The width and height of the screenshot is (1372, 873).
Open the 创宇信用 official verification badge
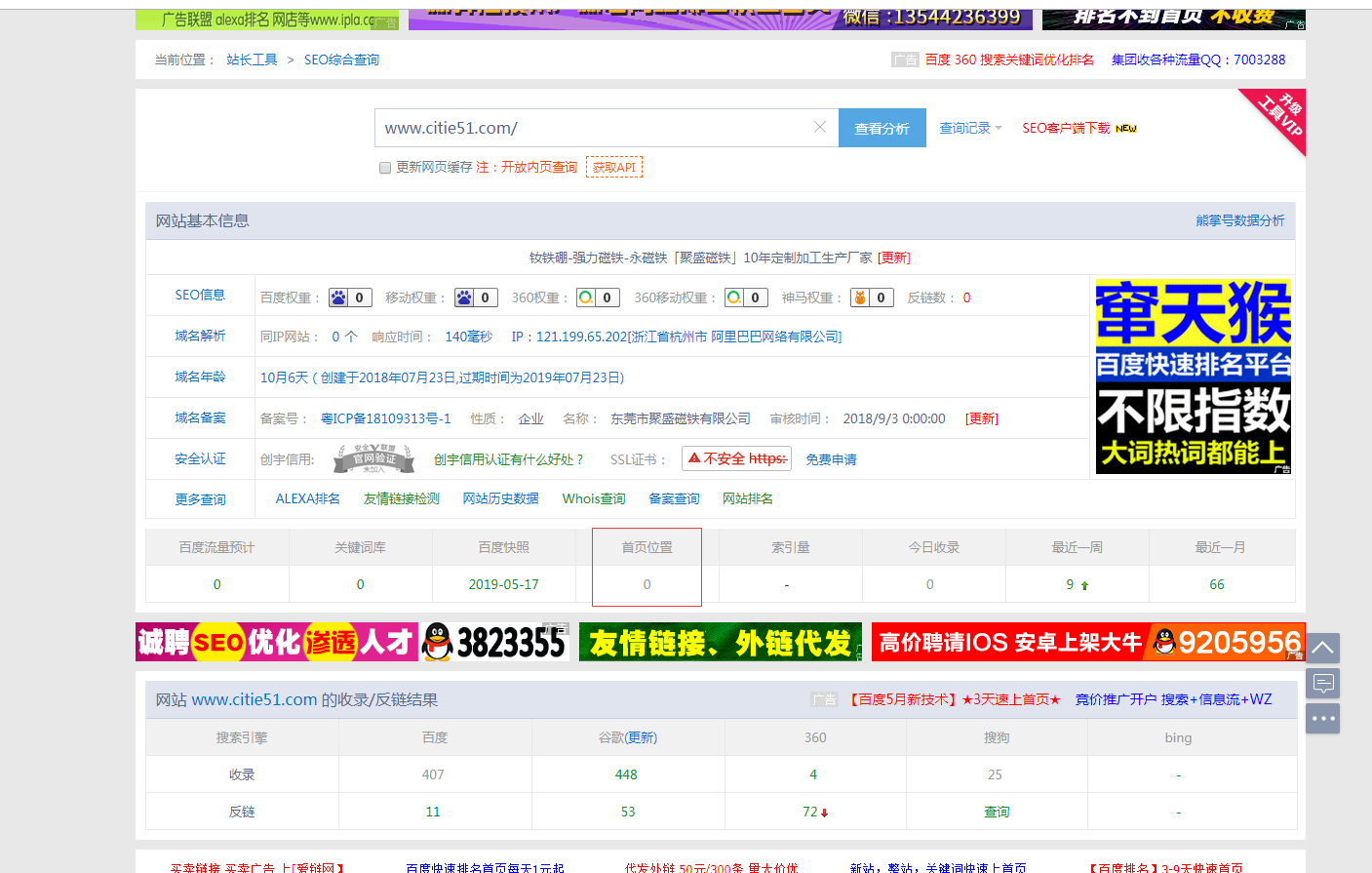coord(374,458)
